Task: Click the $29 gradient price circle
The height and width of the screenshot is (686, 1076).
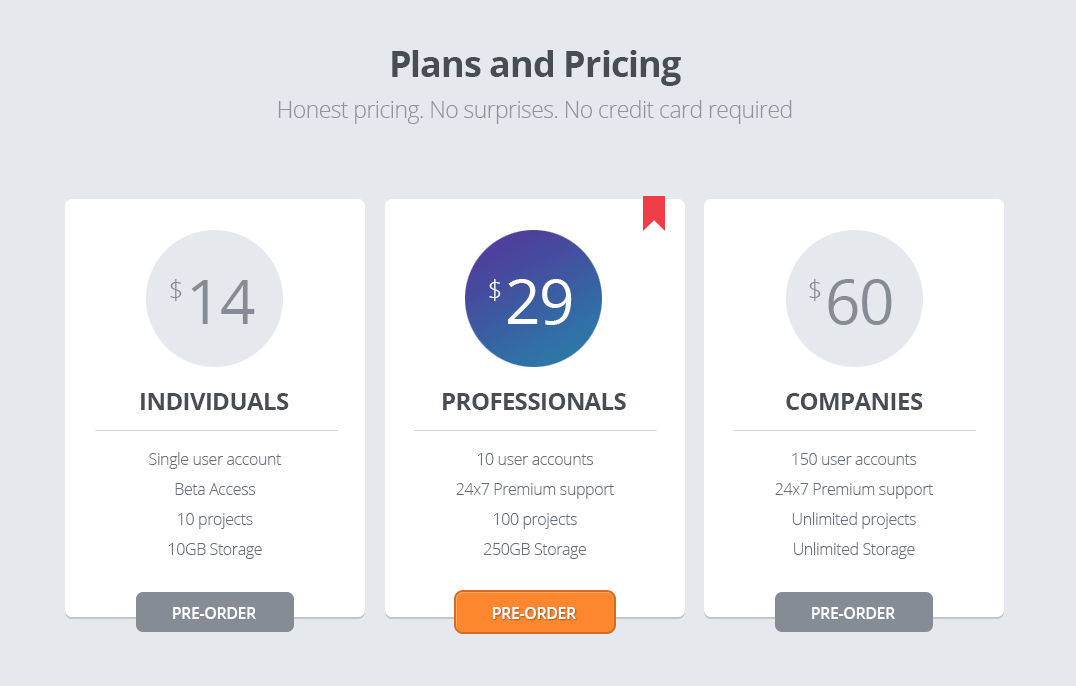Action: 534,299
